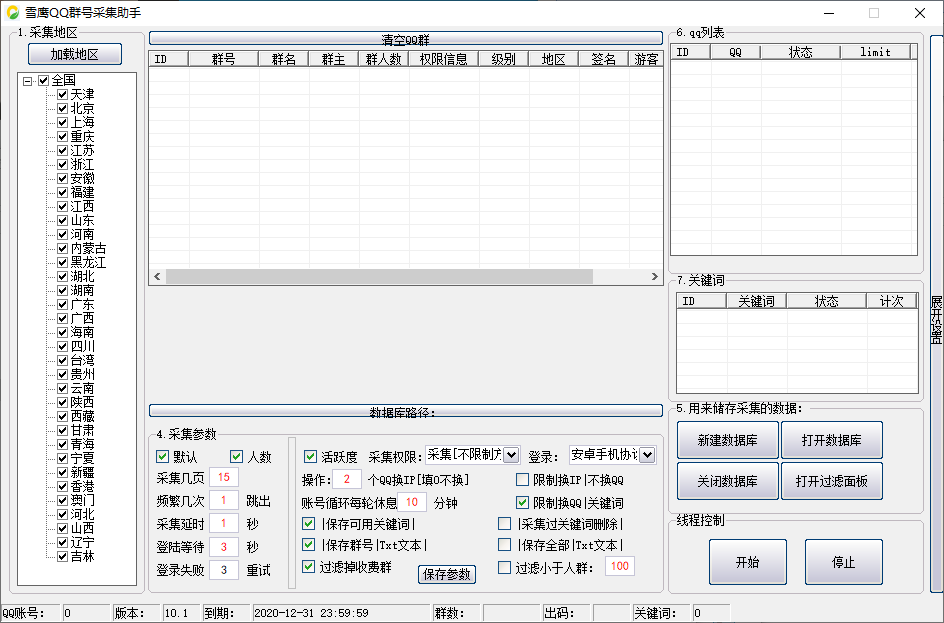
Task: Click the expiry date 2020-12-31 status field
Action: (341, 613)
